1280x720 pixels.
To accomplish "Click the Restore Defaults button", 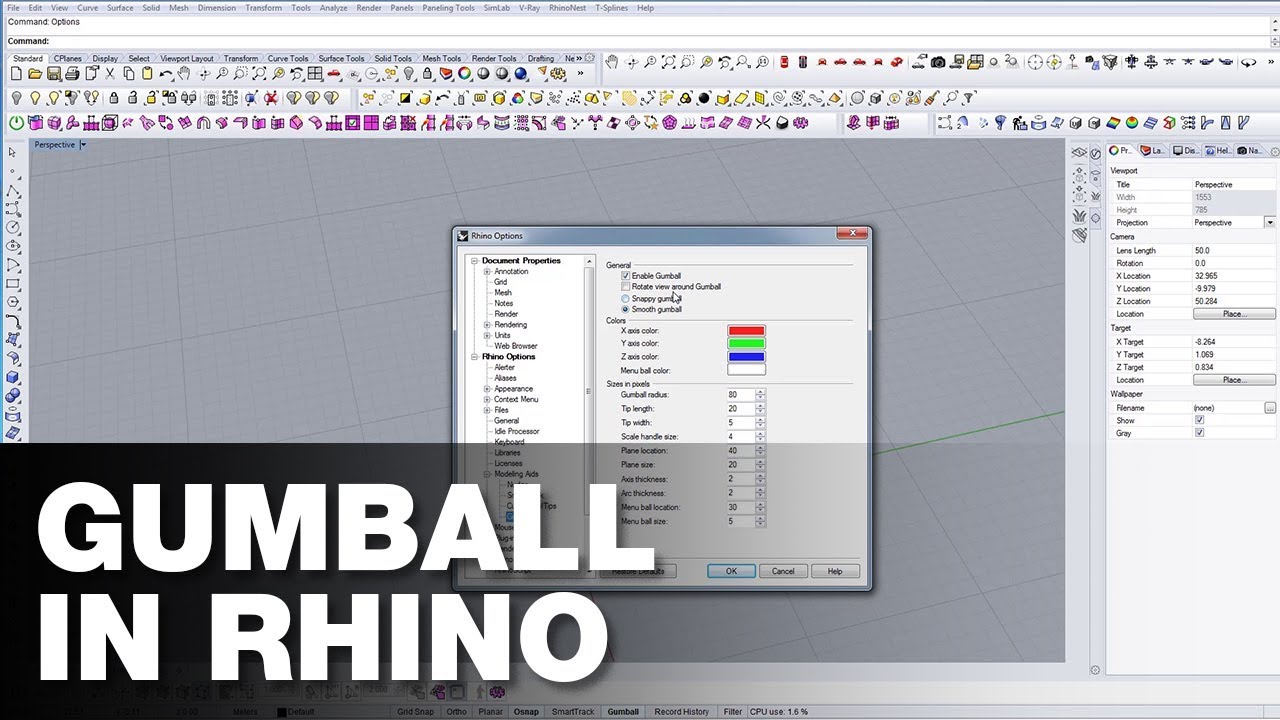I will coord(637,570).
